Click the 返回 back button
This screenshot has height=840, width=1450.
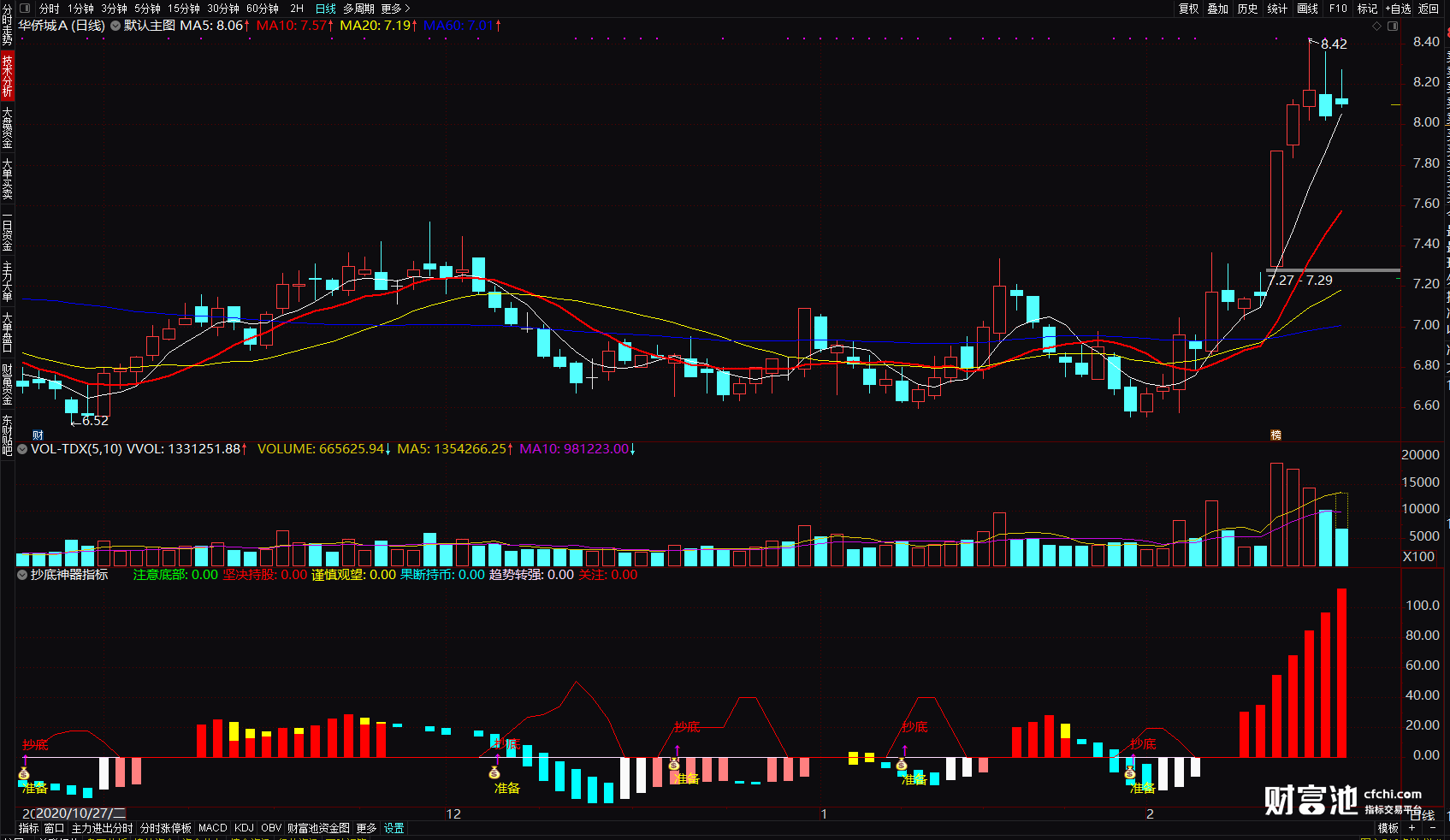(1429, 9)
